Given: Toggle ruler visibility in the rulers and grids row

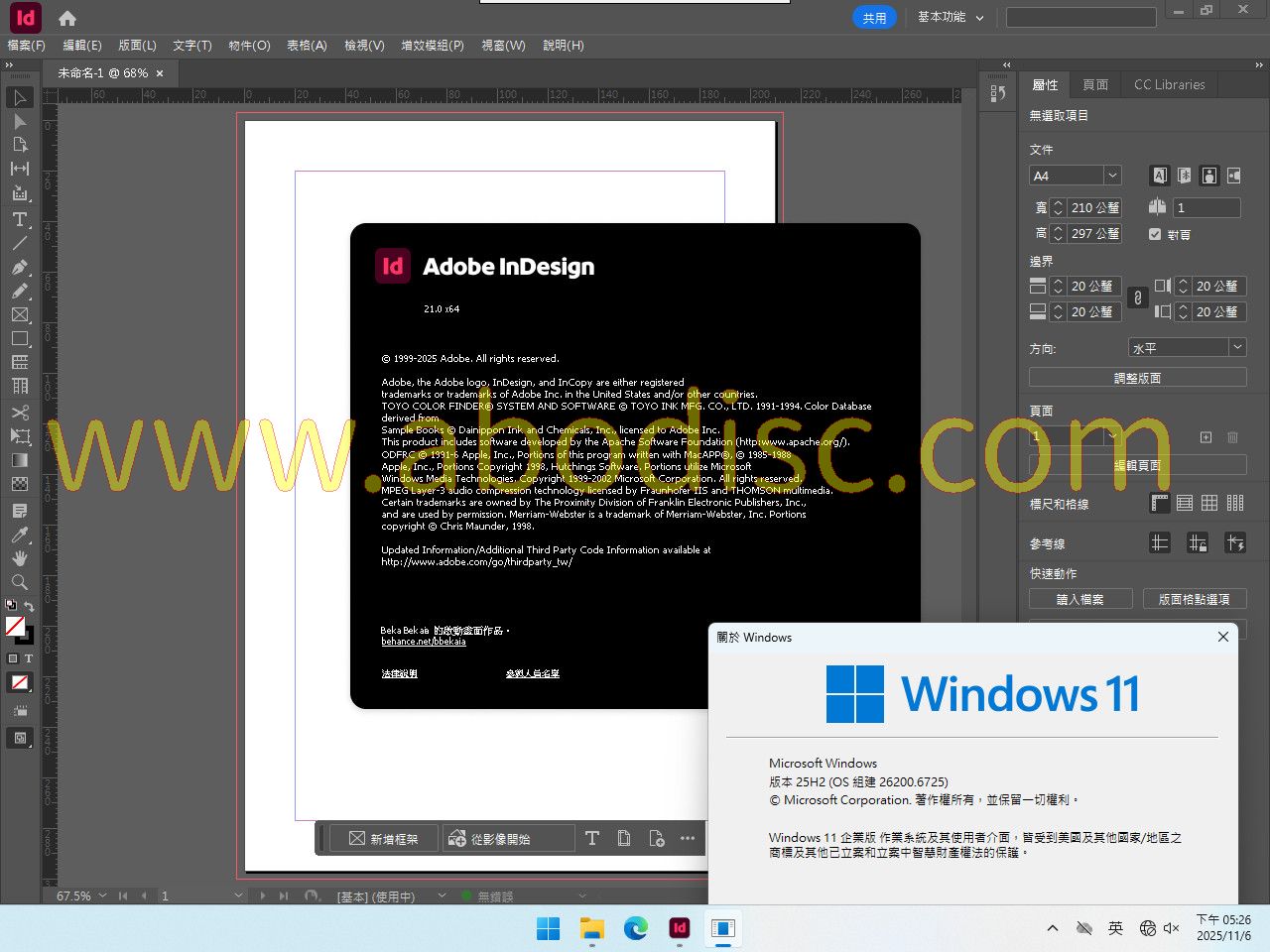Looking at the screenshot, I should pyautogui.click(x=1159, y=503).
